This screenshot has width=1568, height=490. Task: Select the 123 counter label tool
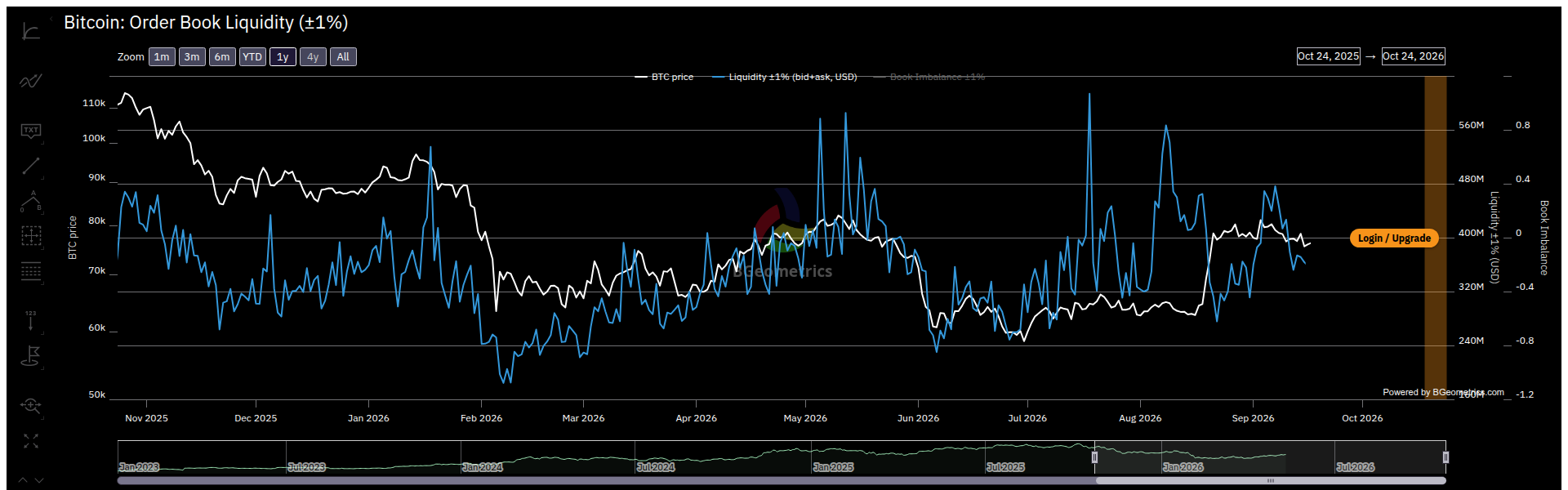[31, 320]
